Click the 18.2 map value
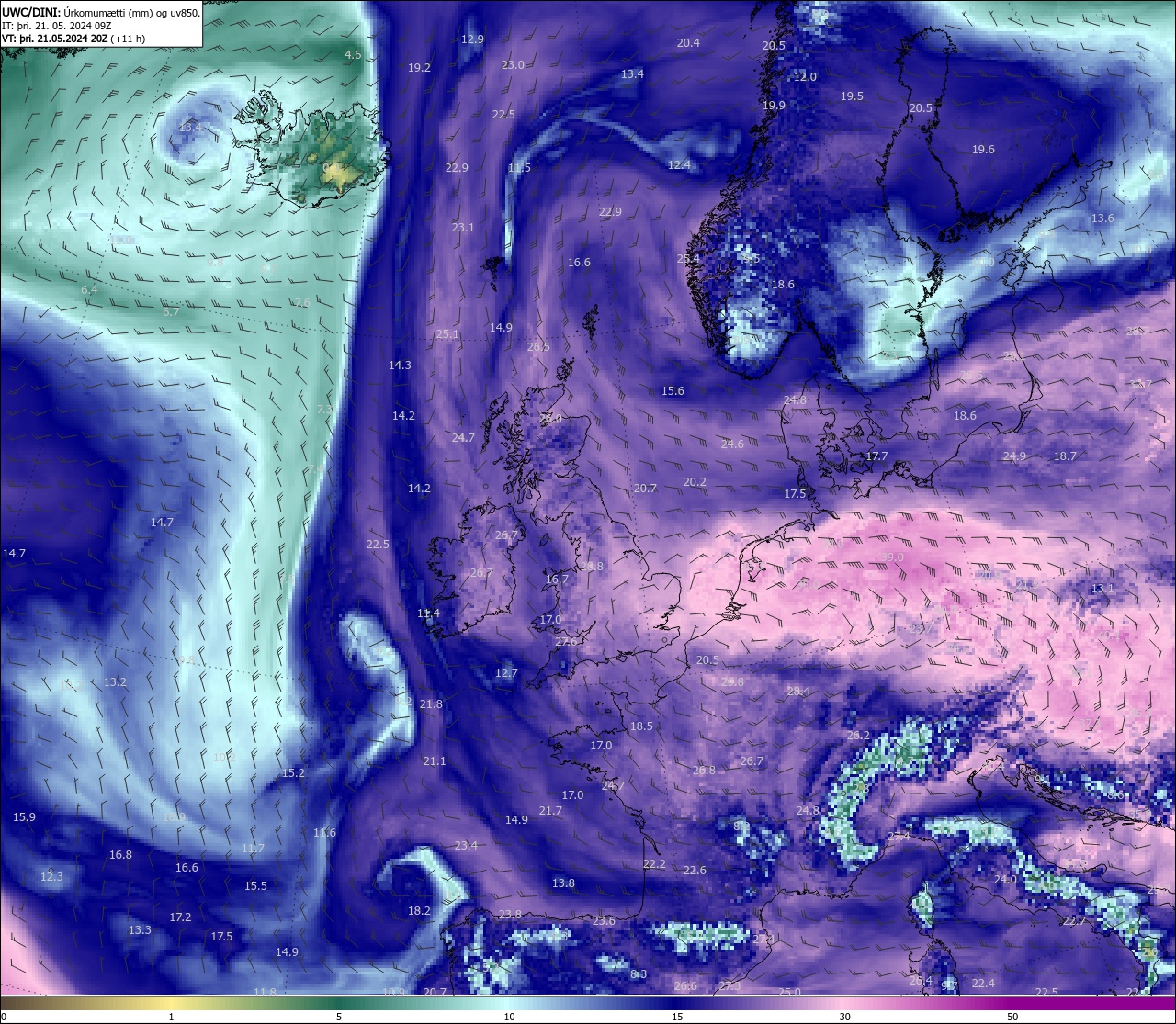Image resolution: width=1176 pixels, height=1024 pixels. [x=419, y=911]
